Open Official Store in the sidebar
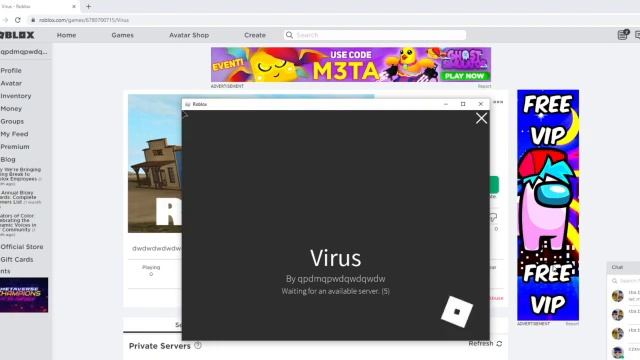The height and width of the screenshot is (360, 640). point(22,247)
